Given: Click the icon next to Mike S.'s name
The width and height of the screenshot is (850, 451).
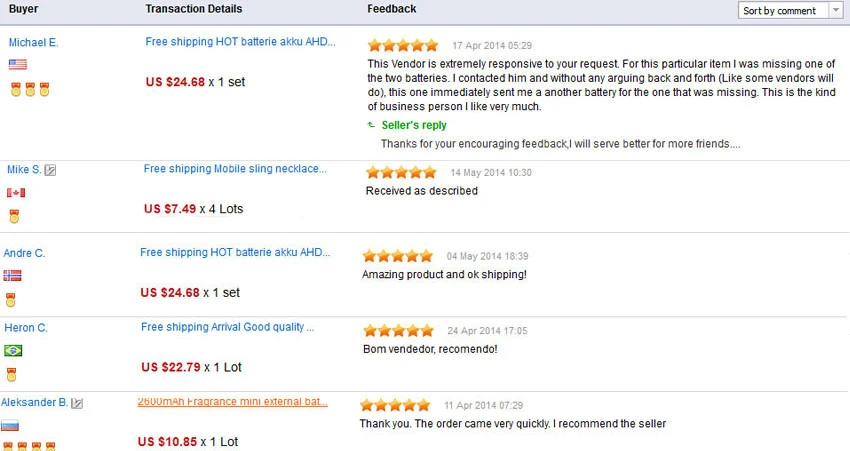Looking at the screenshot, I should coord(51,170).
